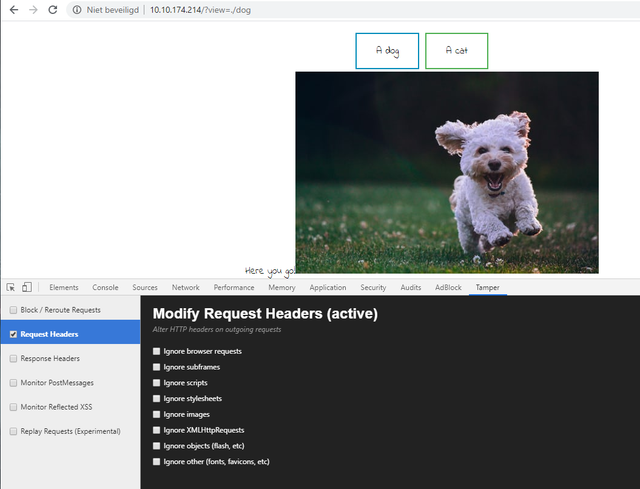
Task: Open the Performance tab
Action: click(x=234, y=287)
